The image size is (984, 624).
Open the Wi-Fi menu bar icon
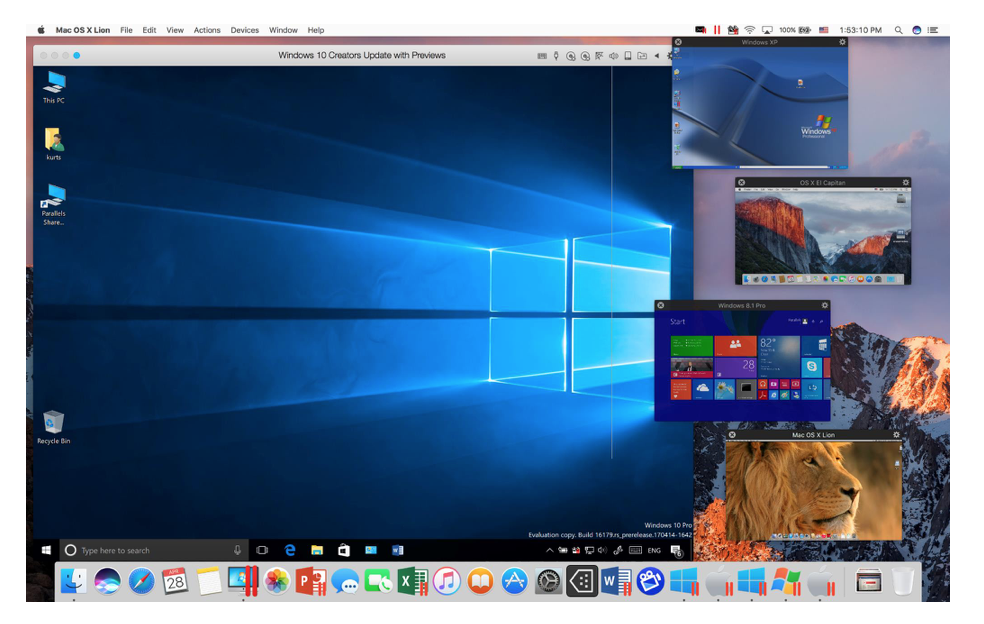750,30
